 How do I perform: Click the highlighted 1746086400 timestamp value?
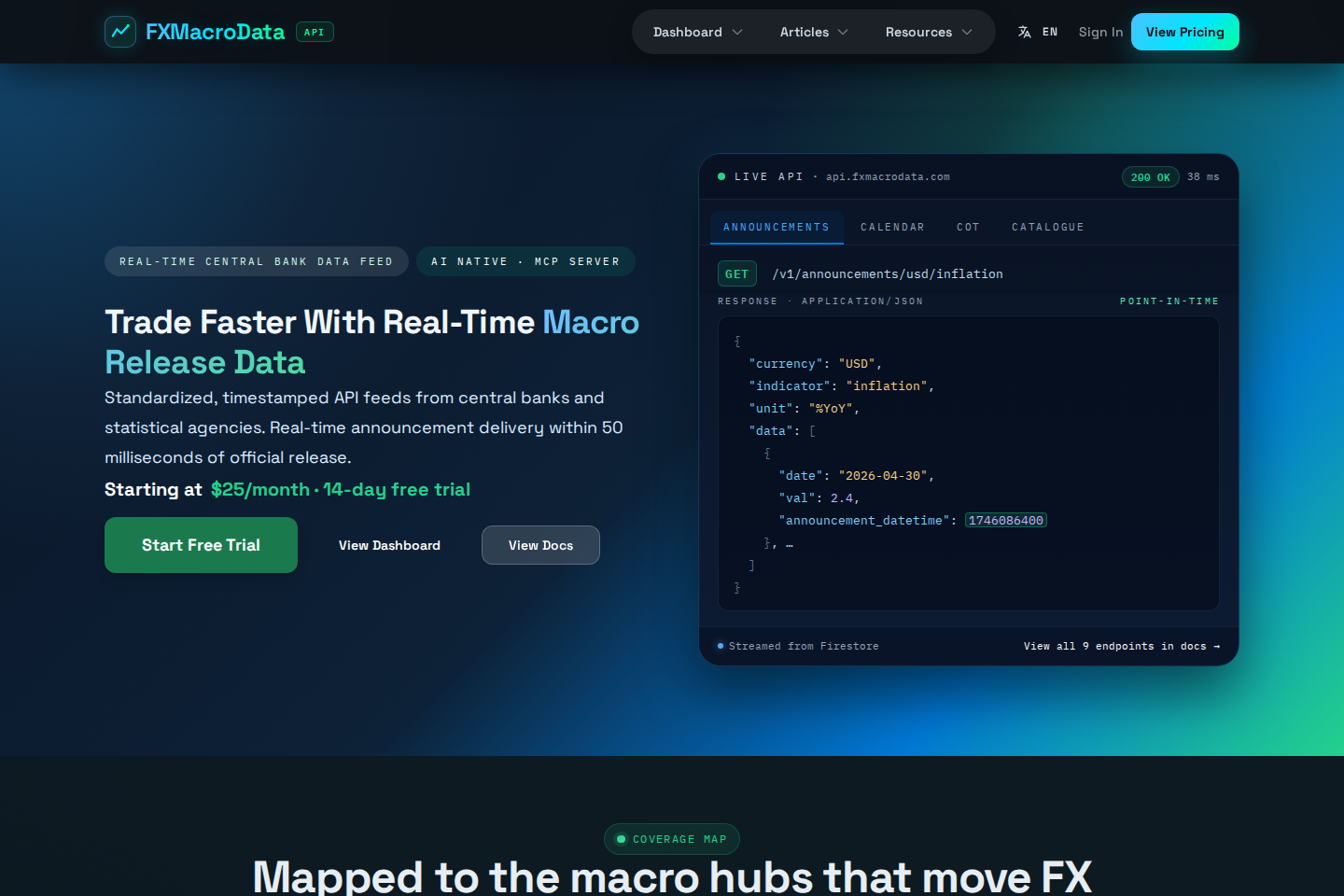click(1006, 520)
